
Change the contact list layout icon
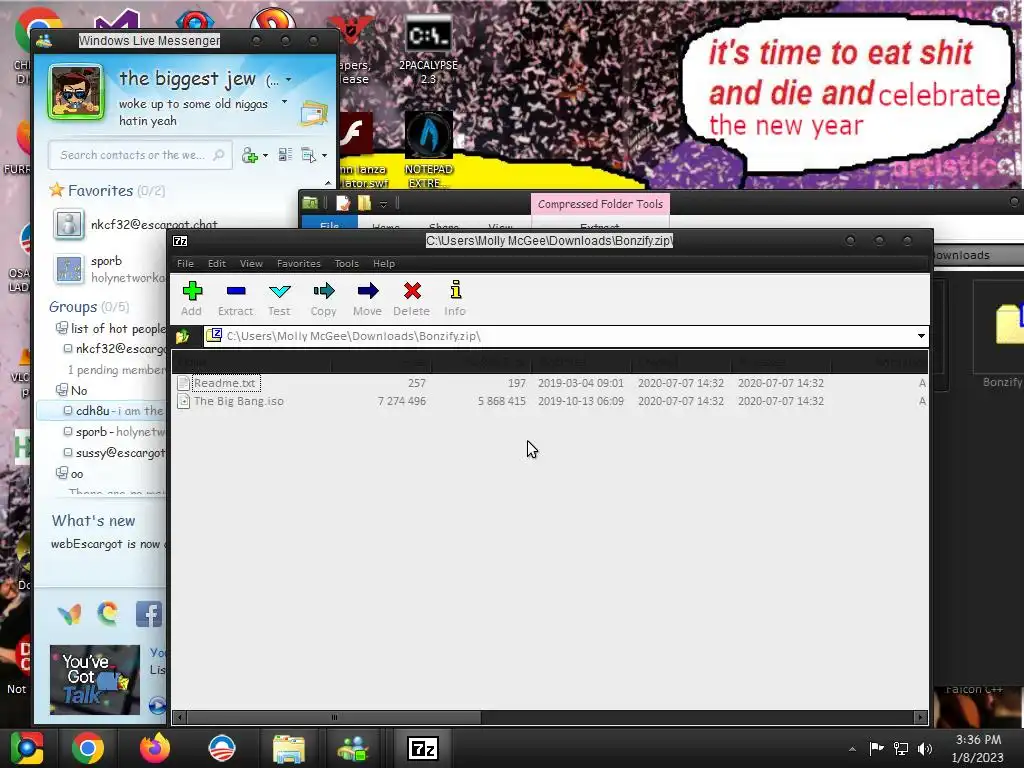(x=285, y=155)
